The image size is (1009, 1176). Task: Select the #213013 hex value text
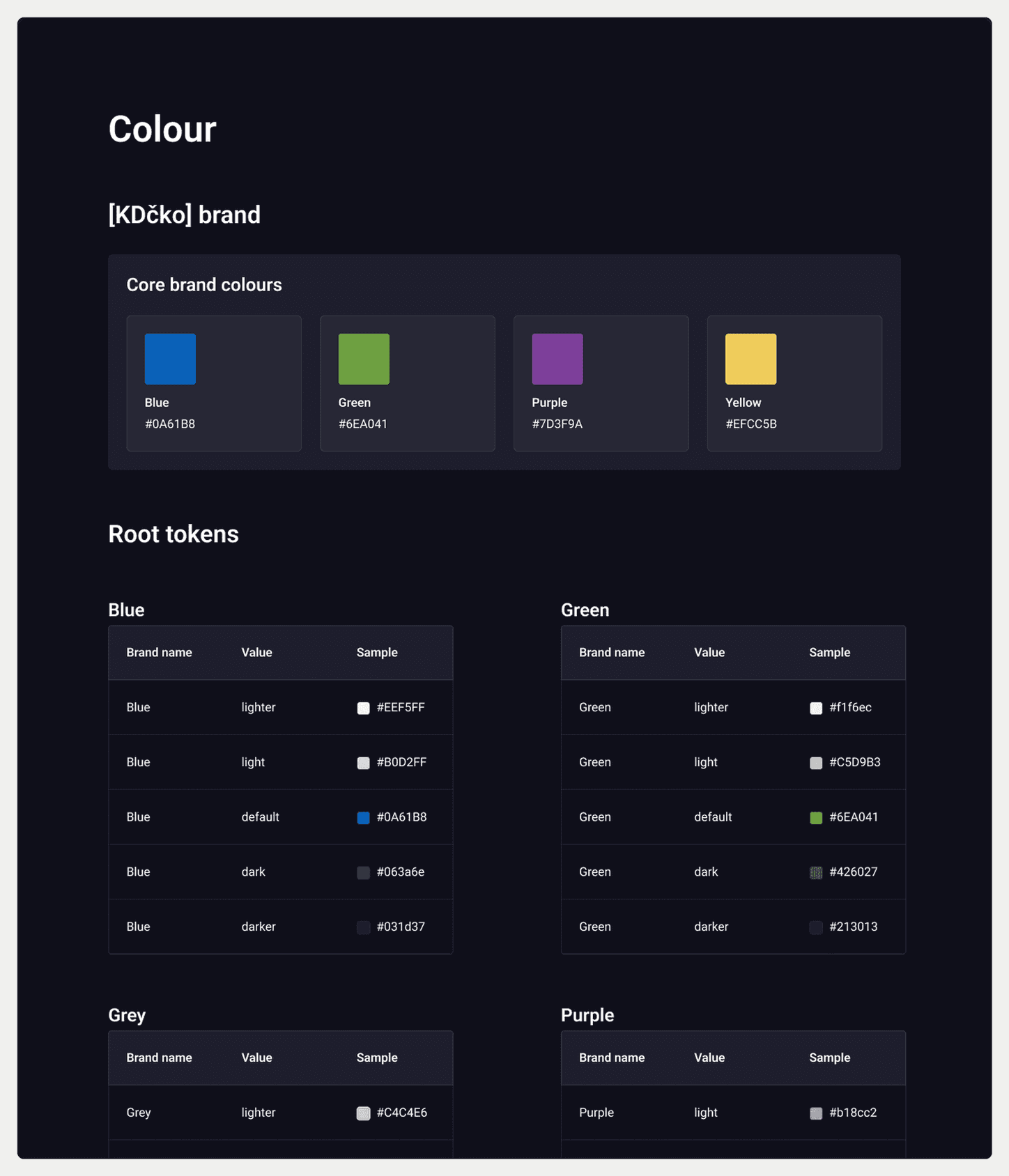tap(854, 927)
